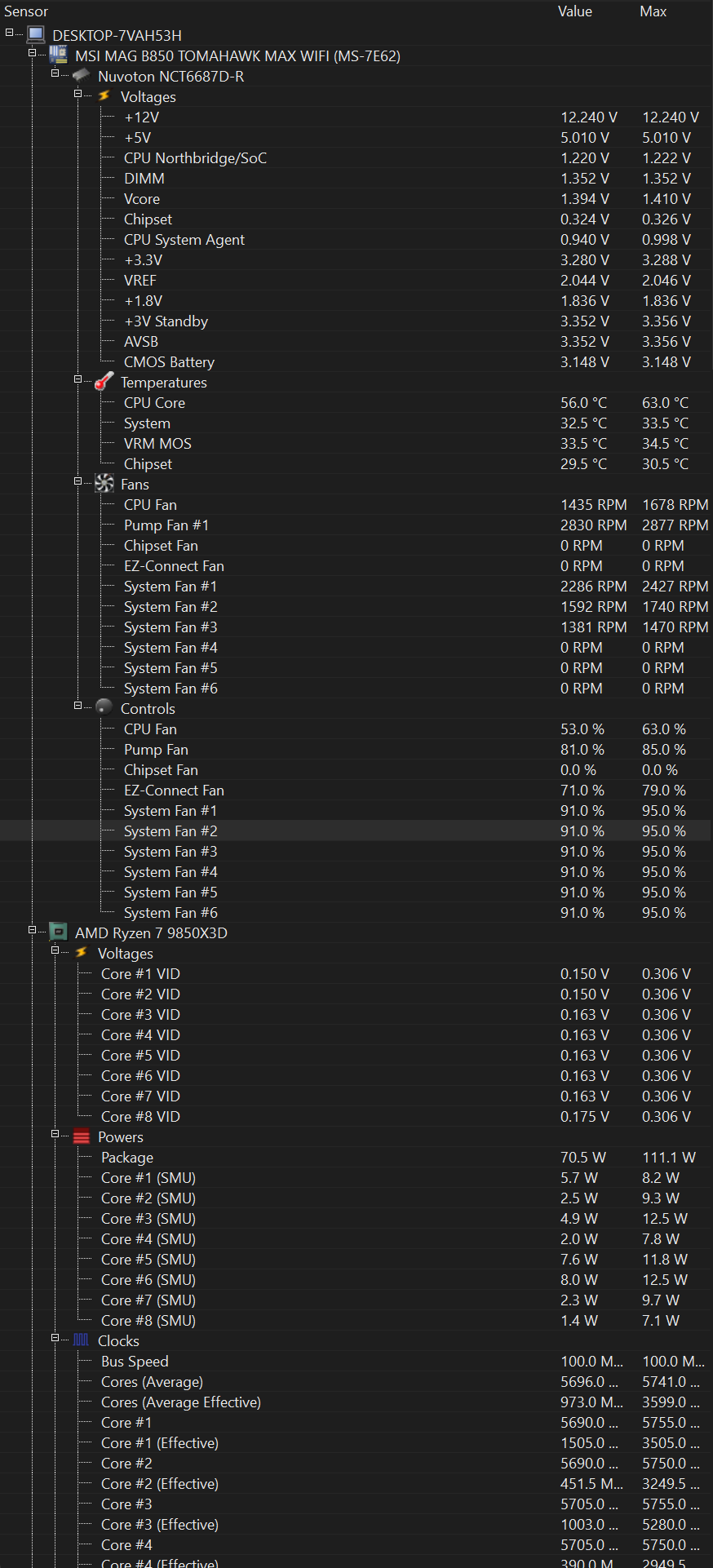
Task: Select the Core #8 VID row
Action: pyautogui.click(x=356, y=1117)
